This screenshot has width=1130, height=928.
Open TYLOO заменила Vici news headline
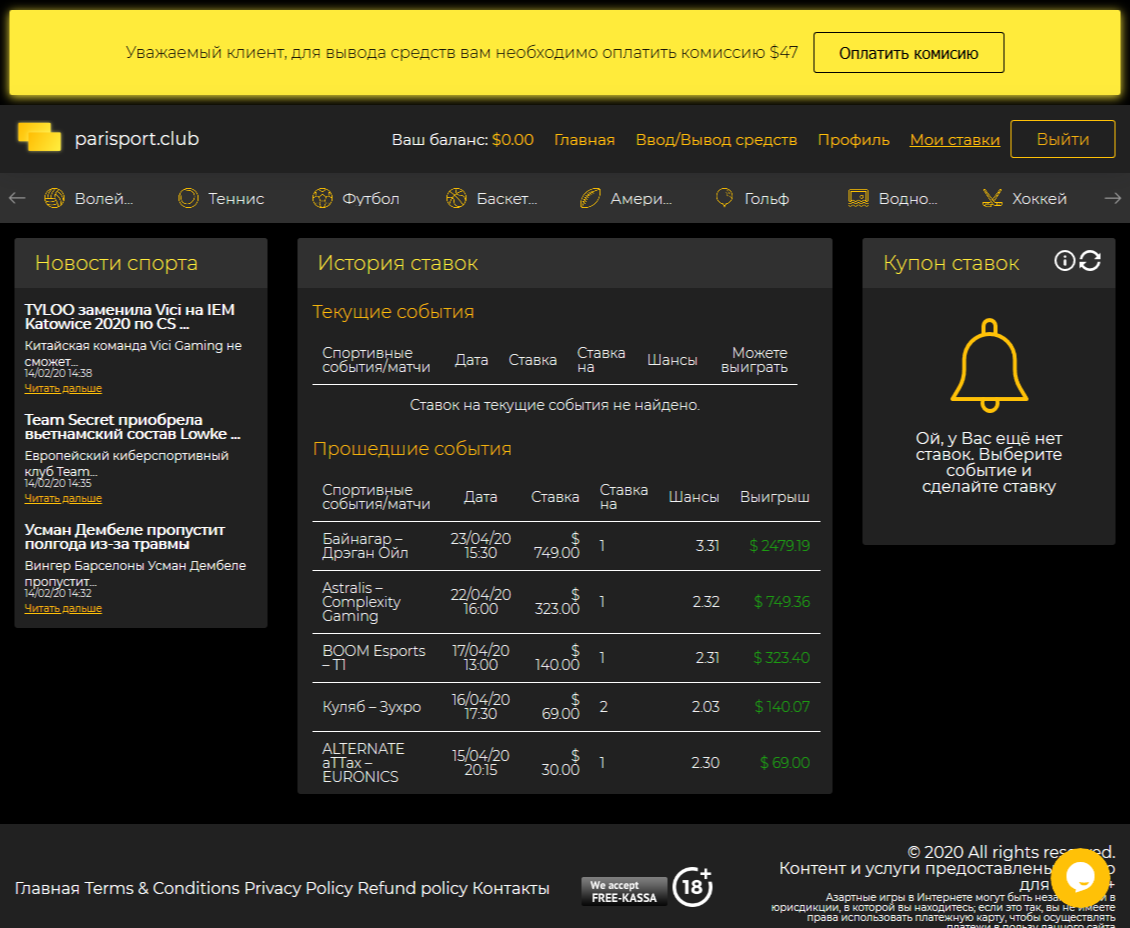pos(130,316)
